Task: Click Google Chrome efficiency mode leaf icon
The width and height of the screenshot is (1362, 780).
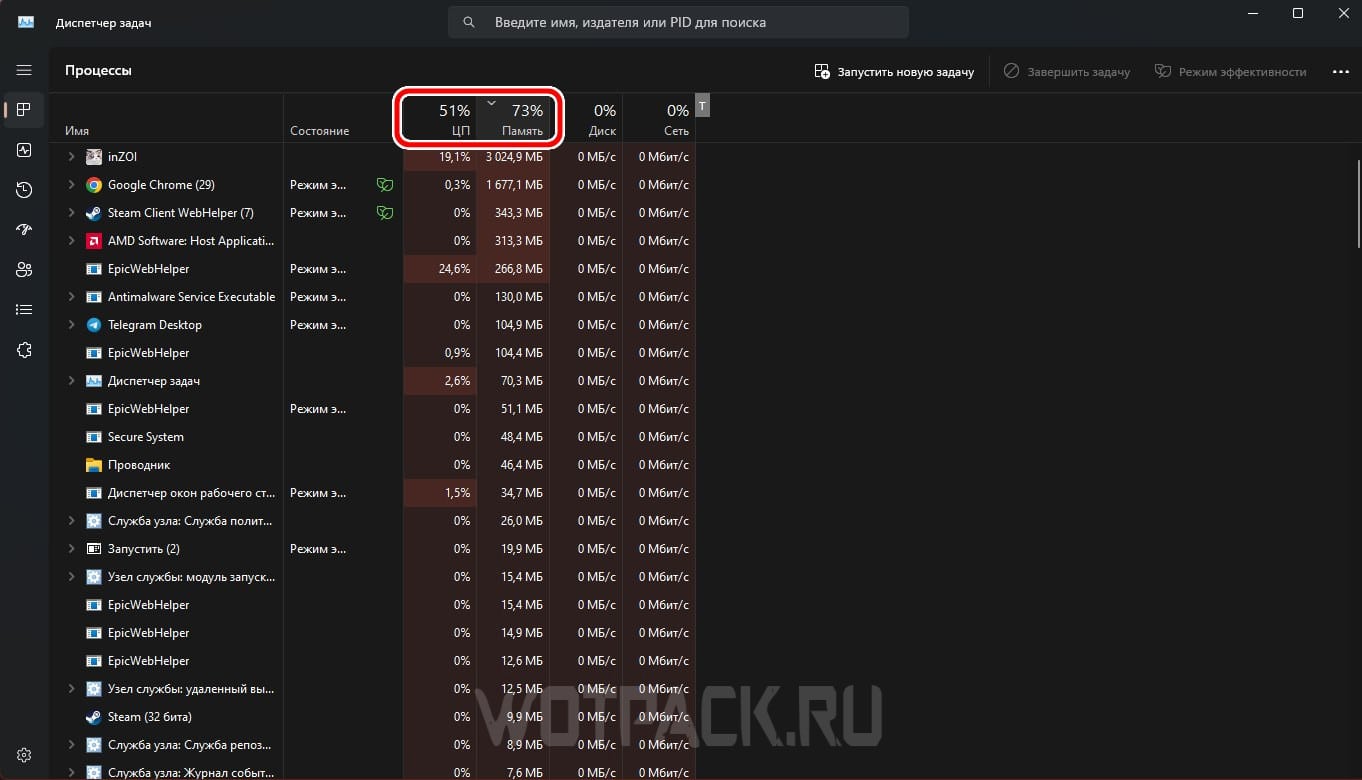Action: coord(384,185)
